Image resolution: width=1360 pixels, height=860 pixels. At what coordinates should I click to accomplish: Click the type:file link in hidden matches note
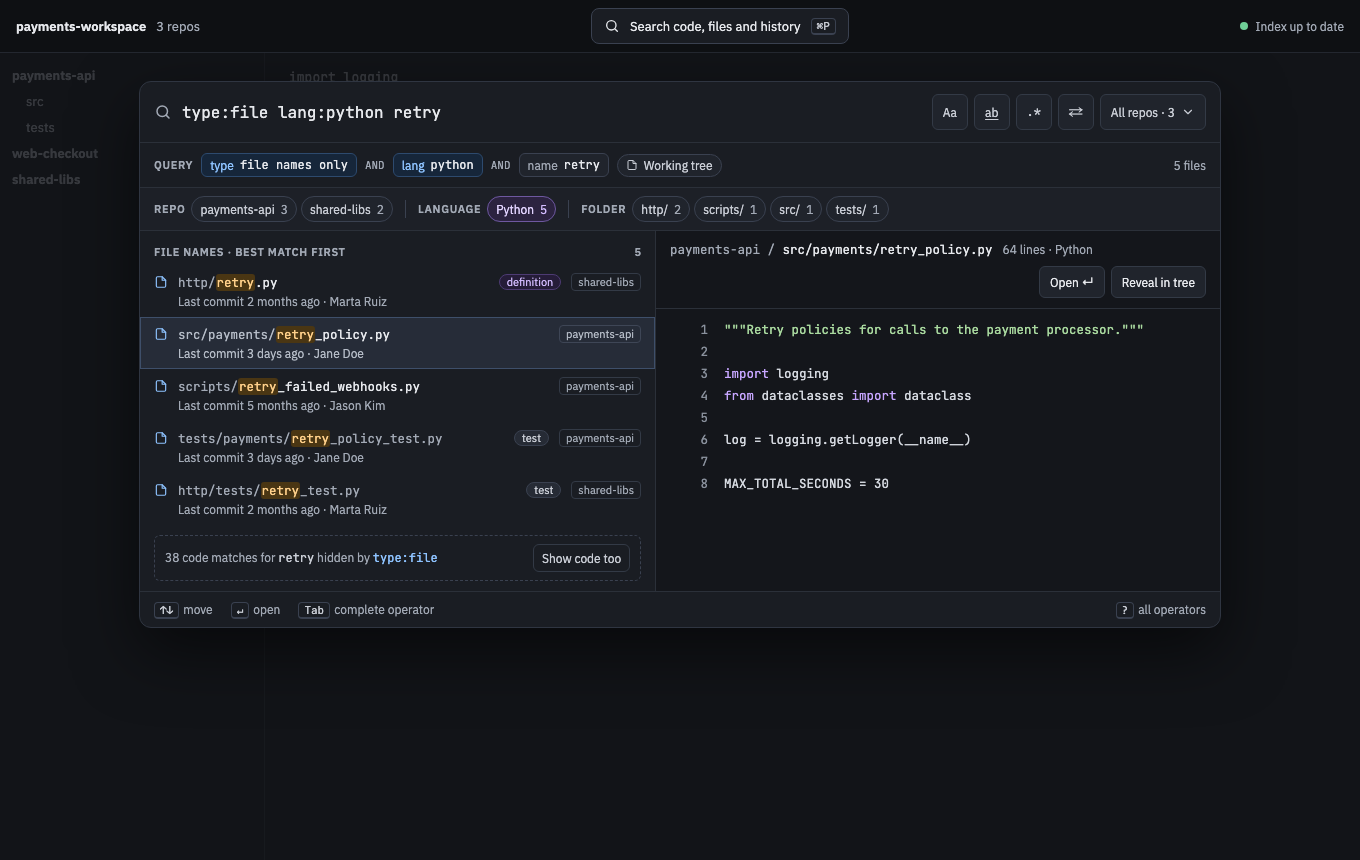coord(405,558)
